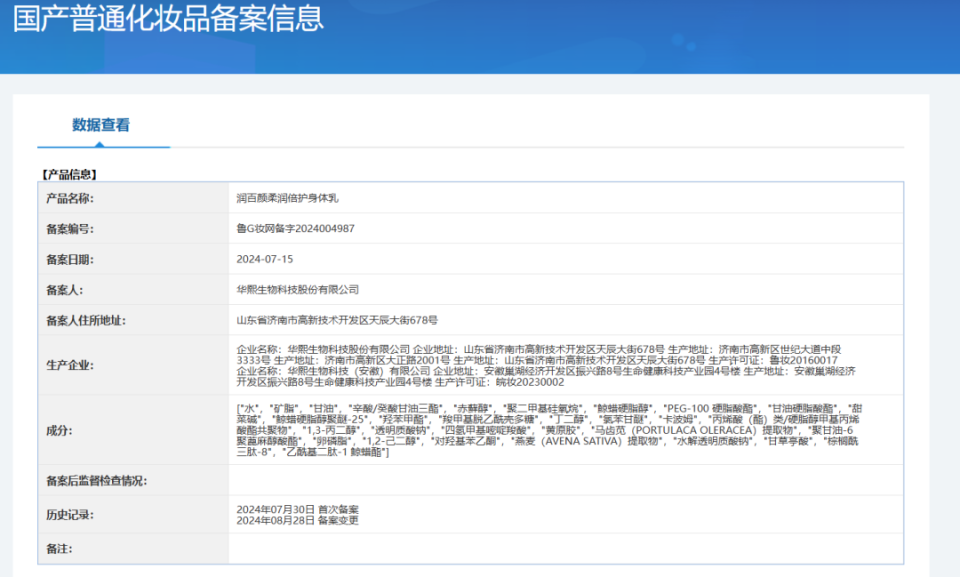
Task: Open the 数据查看 tab
Action: coord(101,125)
